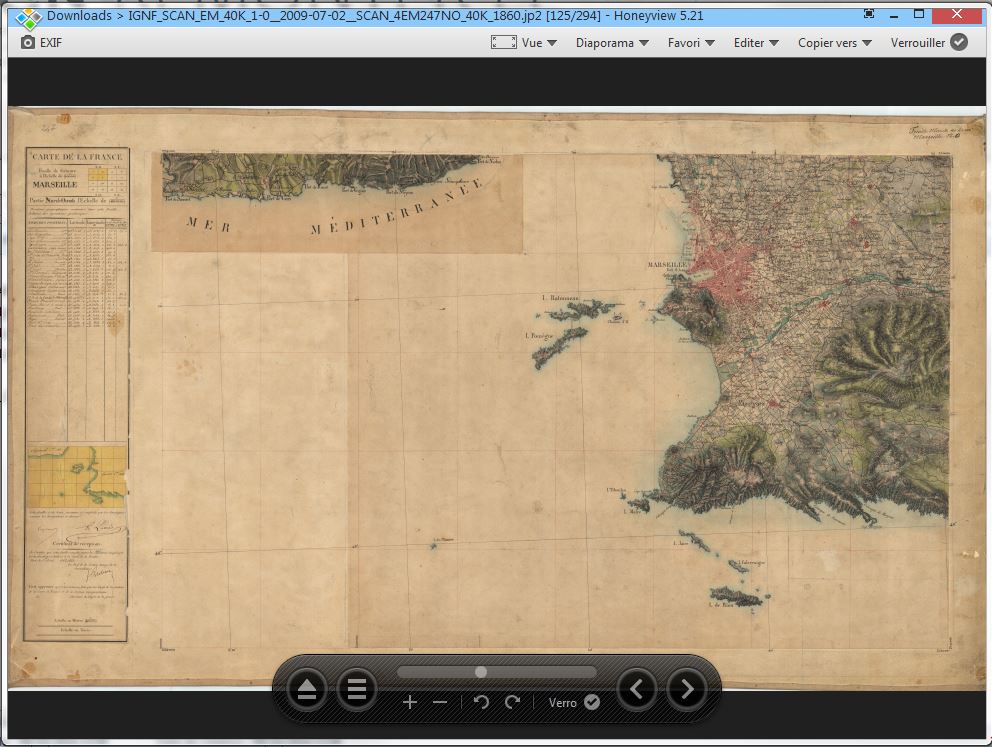Open EXIF info via camera icon
992x747 pixels.
click(28, 43)
